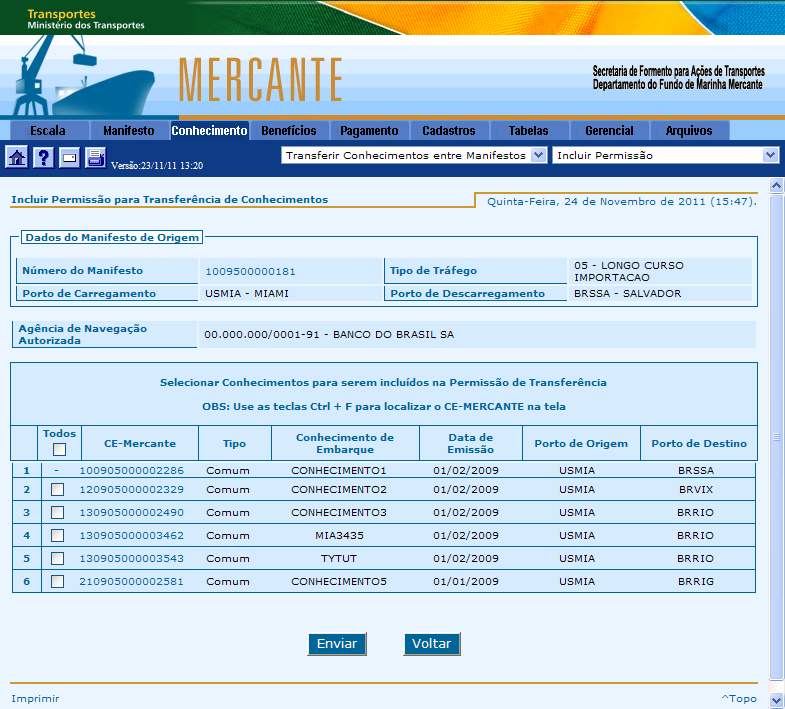Viewport: 785px width, 709px height.
Task: Go to the Escala tab
Action: click(x=48, y=131)
